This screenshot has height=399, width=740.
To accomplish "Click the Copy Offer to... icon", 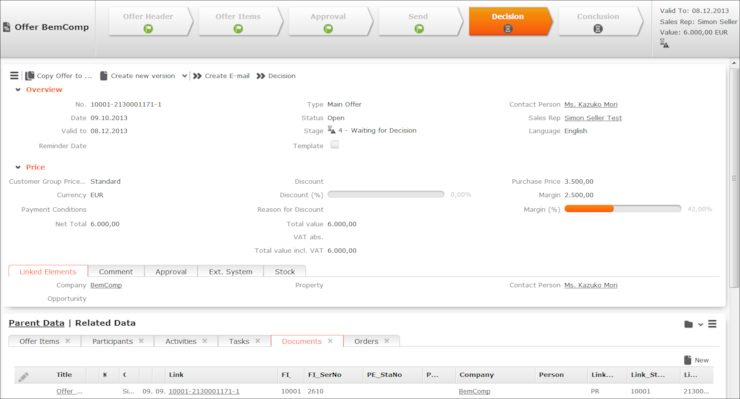I will (x=29, y=76).
